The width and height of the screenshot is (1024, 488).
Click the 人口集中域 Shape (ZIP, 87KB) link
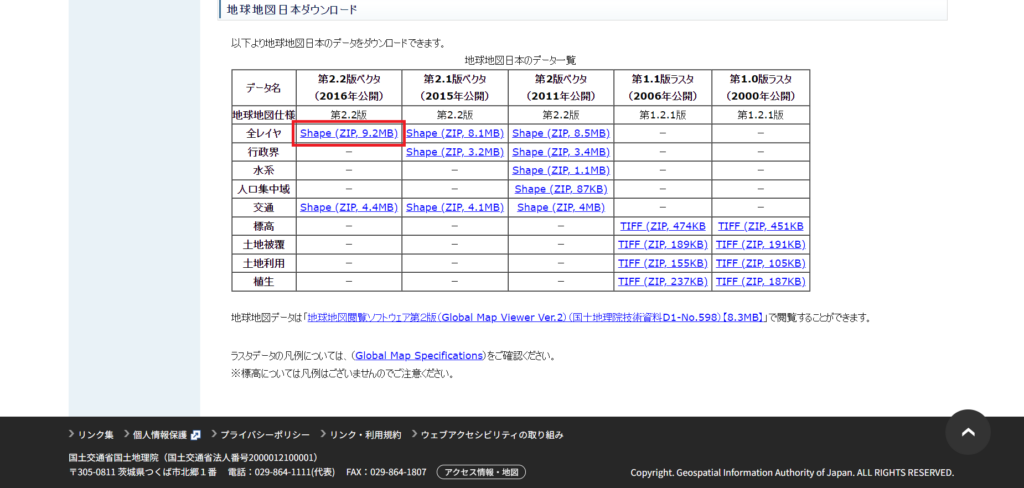coord(560,189)
